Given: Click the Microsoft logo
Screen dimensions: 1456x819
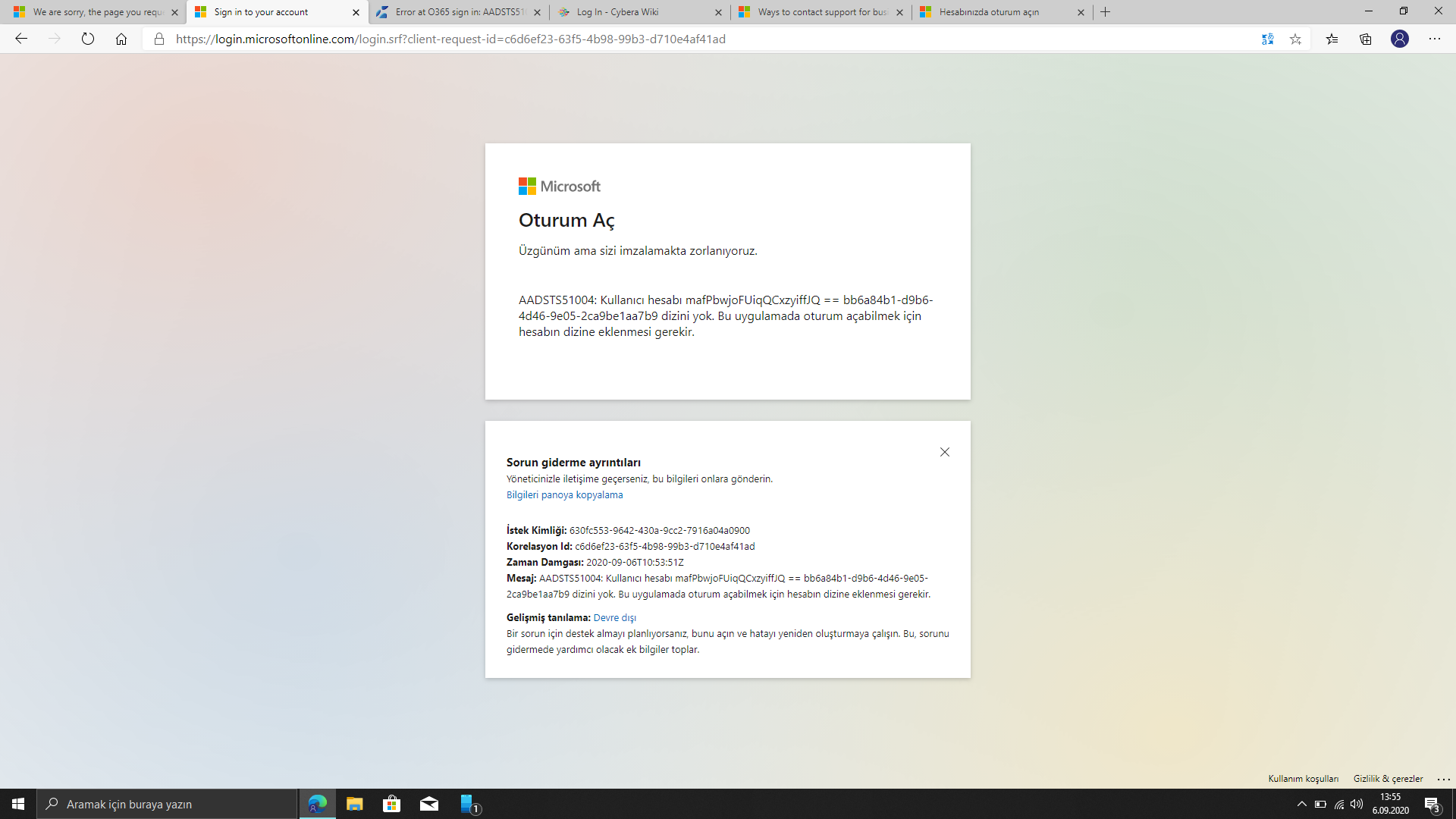Looking at the screenshot, I should [560, 186].
